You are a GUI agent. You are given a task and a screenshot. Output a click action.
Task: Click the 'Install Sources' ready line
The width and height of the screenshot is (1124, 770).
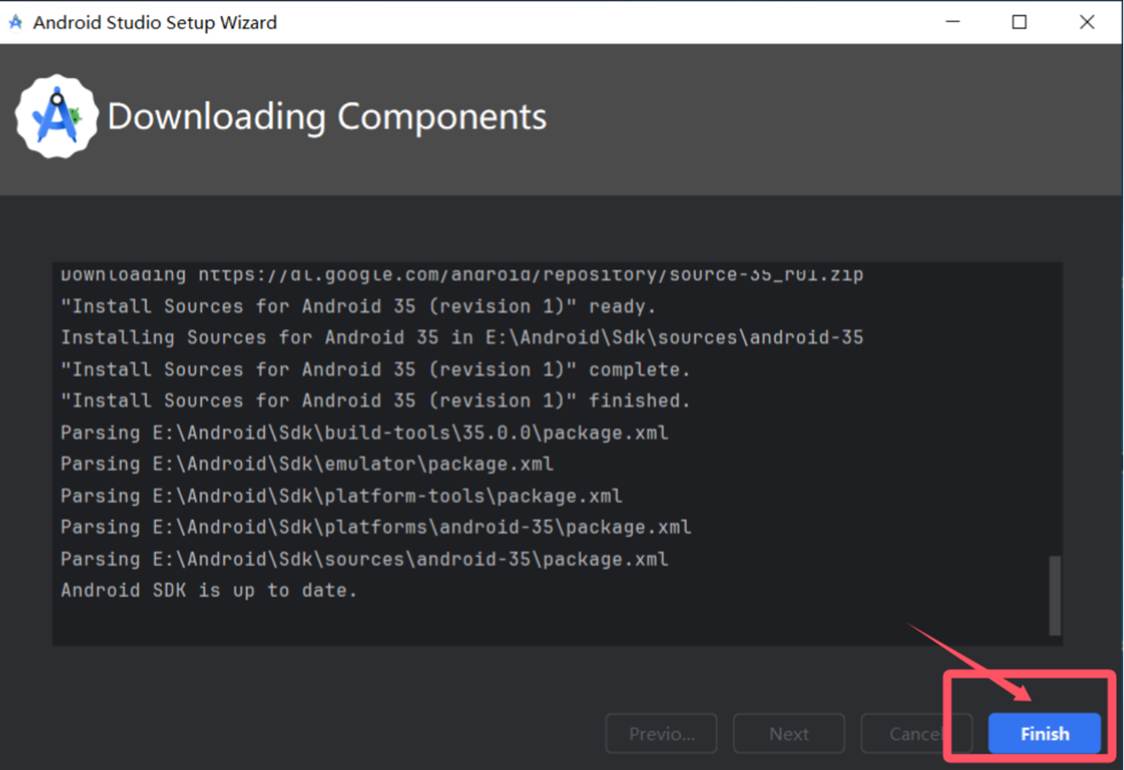pyautogui.click(x=358, y=306)
